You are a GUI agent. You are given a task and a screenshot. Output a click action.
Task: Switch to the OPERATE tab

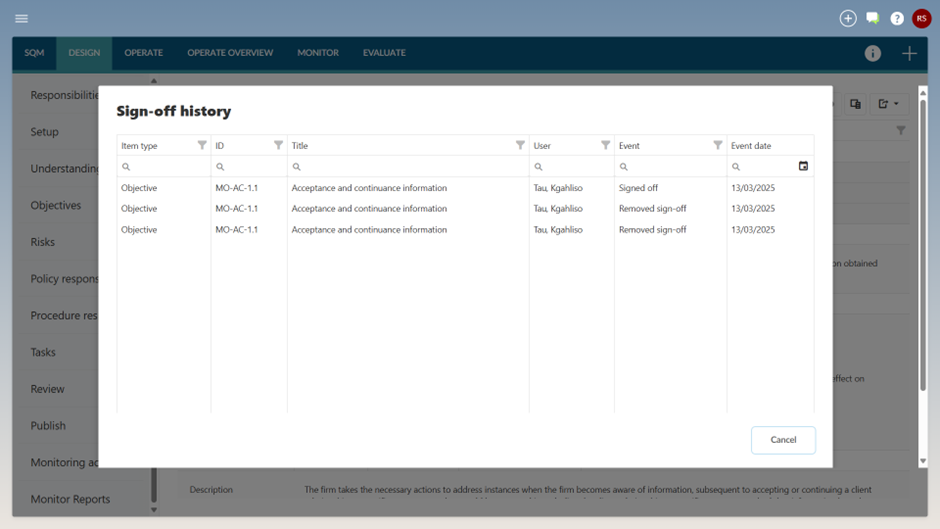[144, 53]
